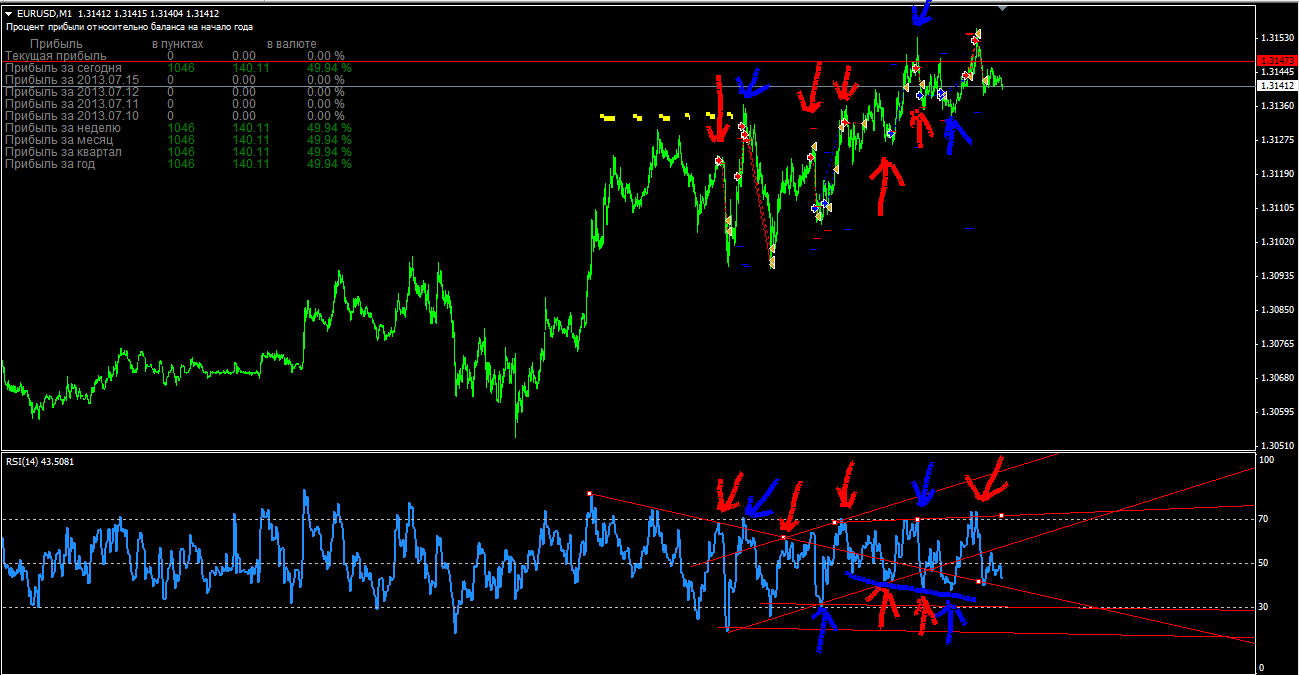Click the RSI(14) 43.5081 indicator label
The image size is (1299, 675).
click(40, 461)
